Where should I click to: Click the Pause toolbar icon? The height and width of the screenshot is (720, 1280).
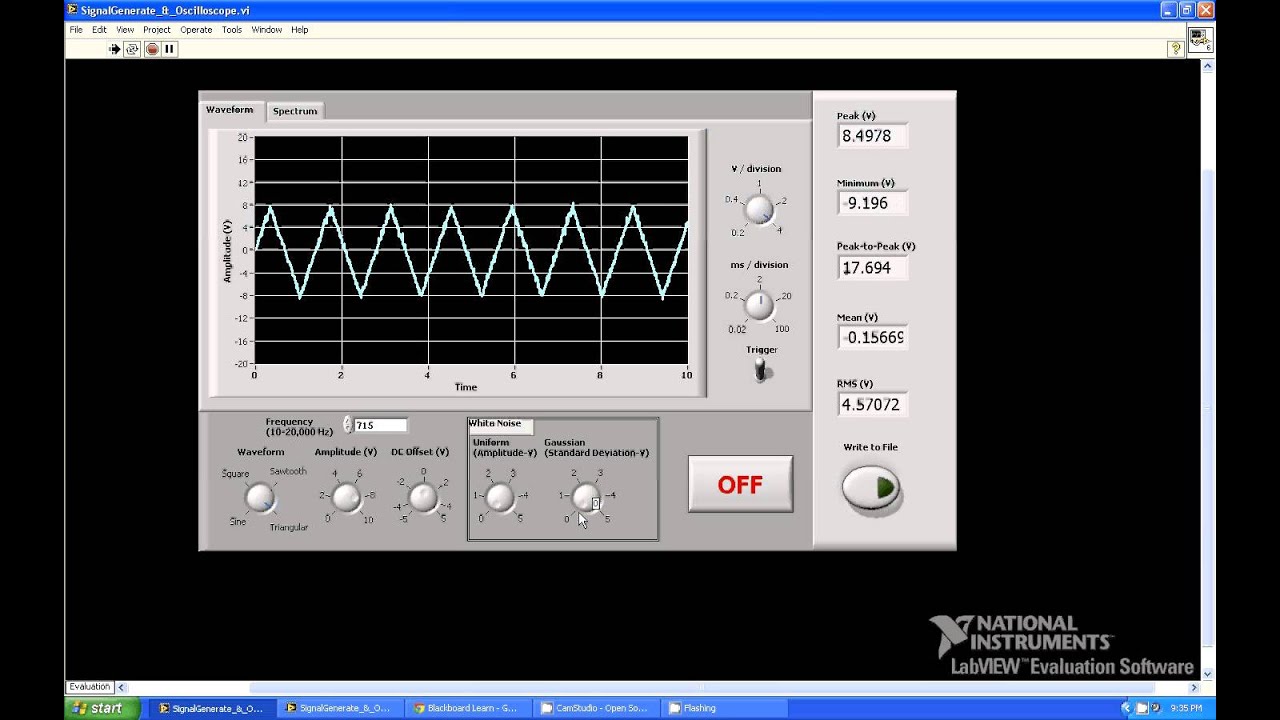click(x=169, y=48)
